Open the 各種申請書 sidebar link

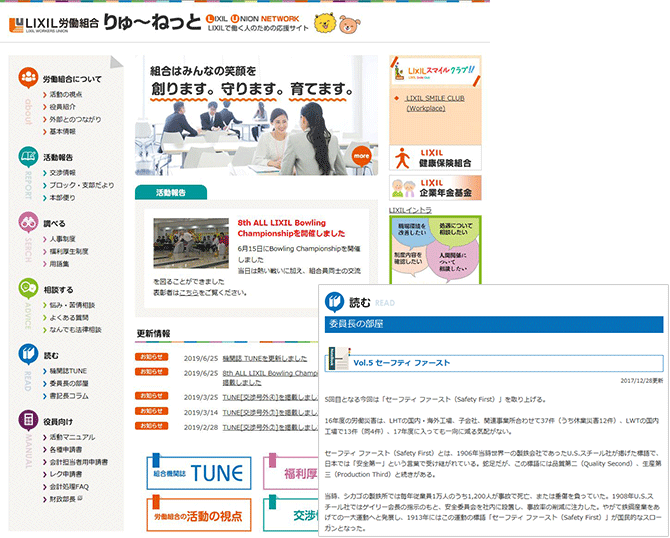66,450
